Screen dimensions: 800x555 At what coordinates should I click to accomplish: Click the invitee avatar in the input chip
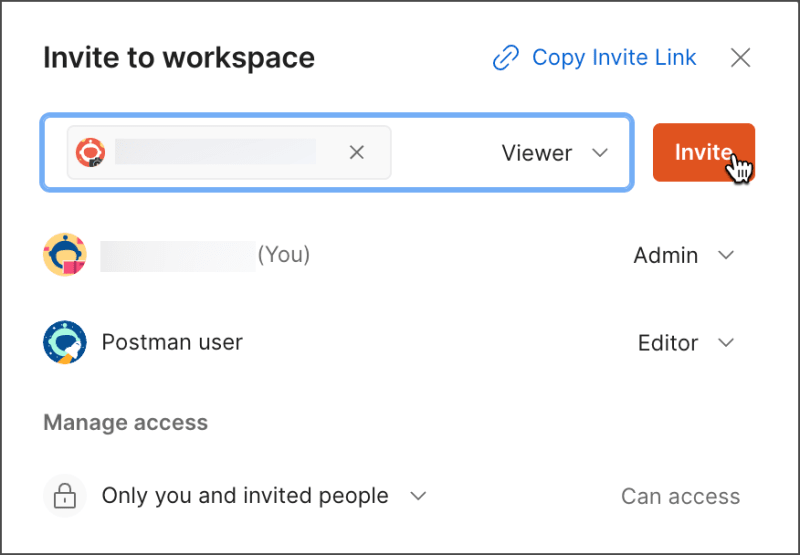pos(91,152)
